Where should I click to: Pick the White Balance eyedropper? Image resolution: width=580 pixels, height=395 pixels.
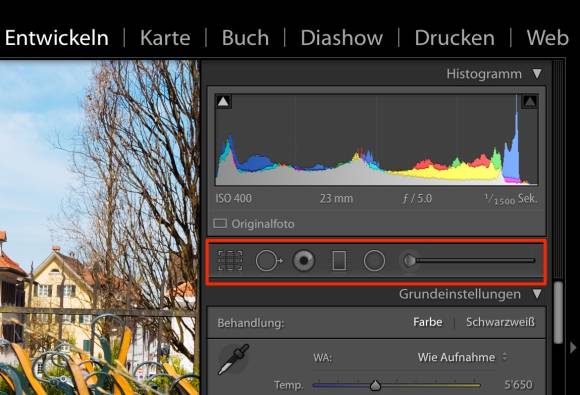click(233, 359)
